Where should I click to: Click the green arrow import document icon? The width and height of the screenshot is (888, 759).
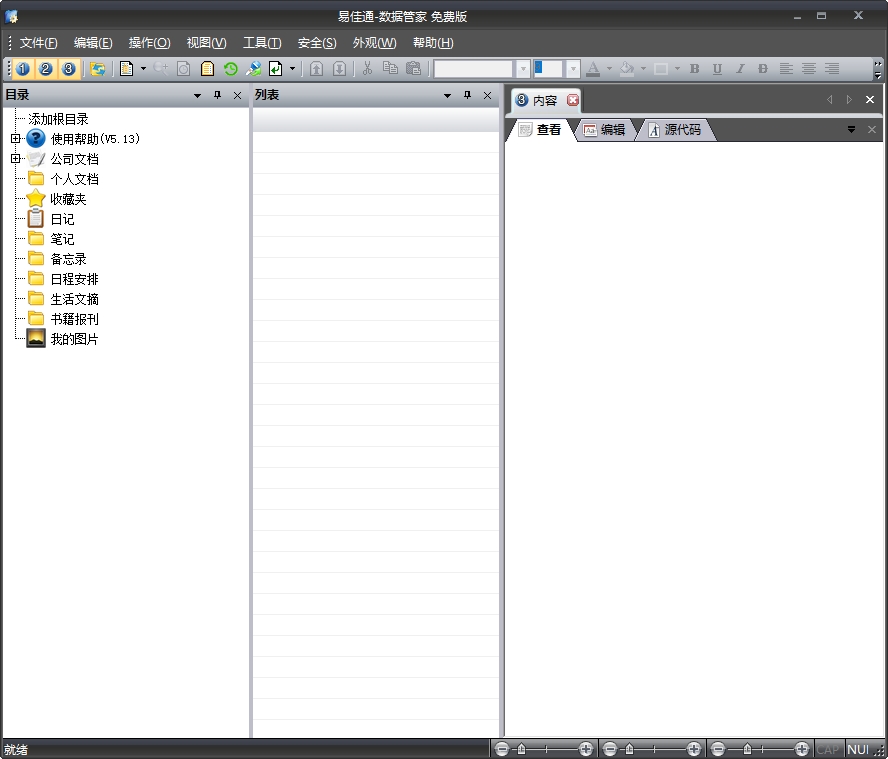tap(276, 69)
